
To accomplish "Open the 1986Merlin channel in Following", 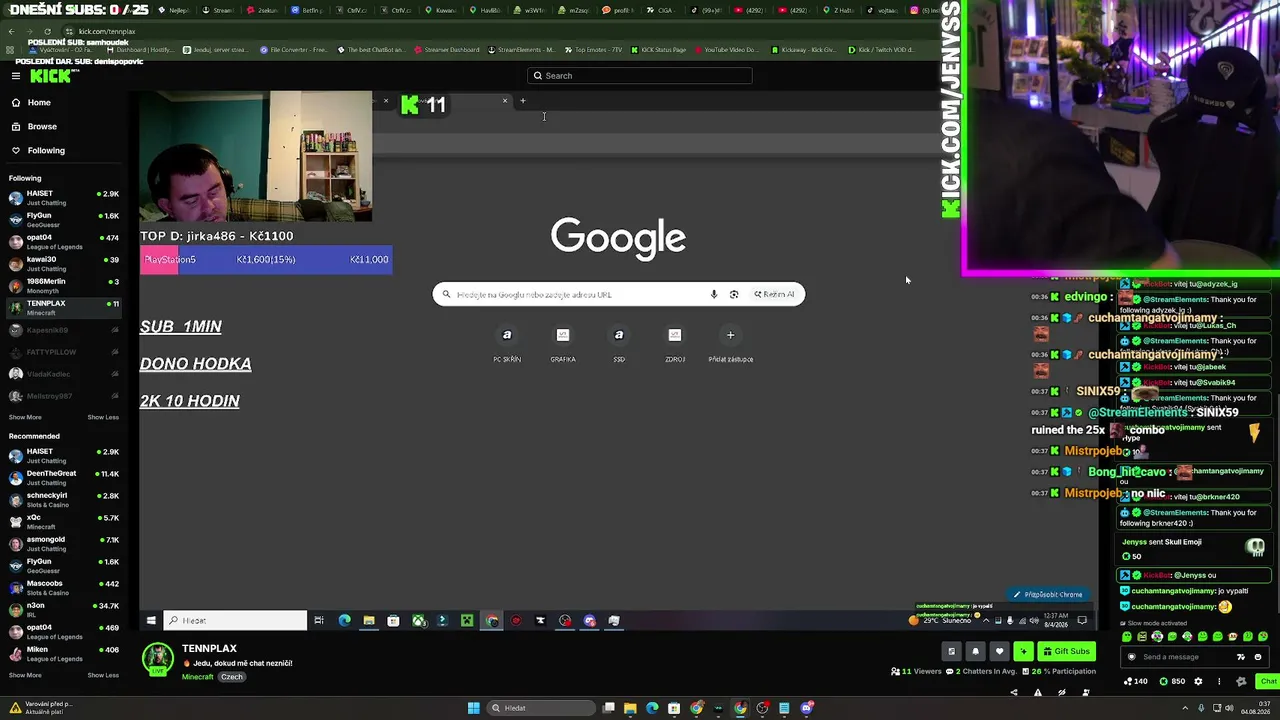I will click(x=64, y=285).
